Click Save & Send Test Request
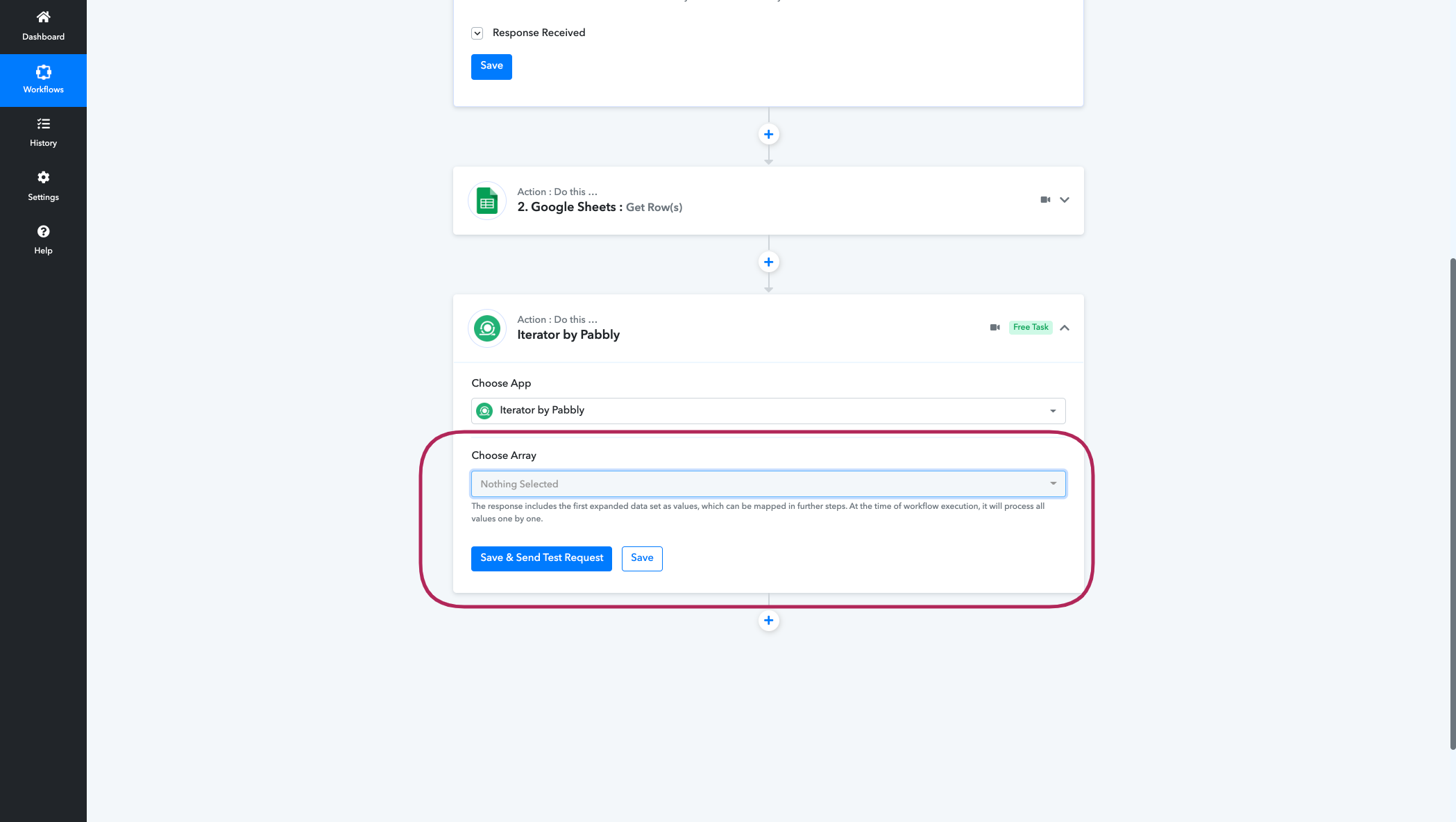1456x822 pixels. [x=541, y=559]
